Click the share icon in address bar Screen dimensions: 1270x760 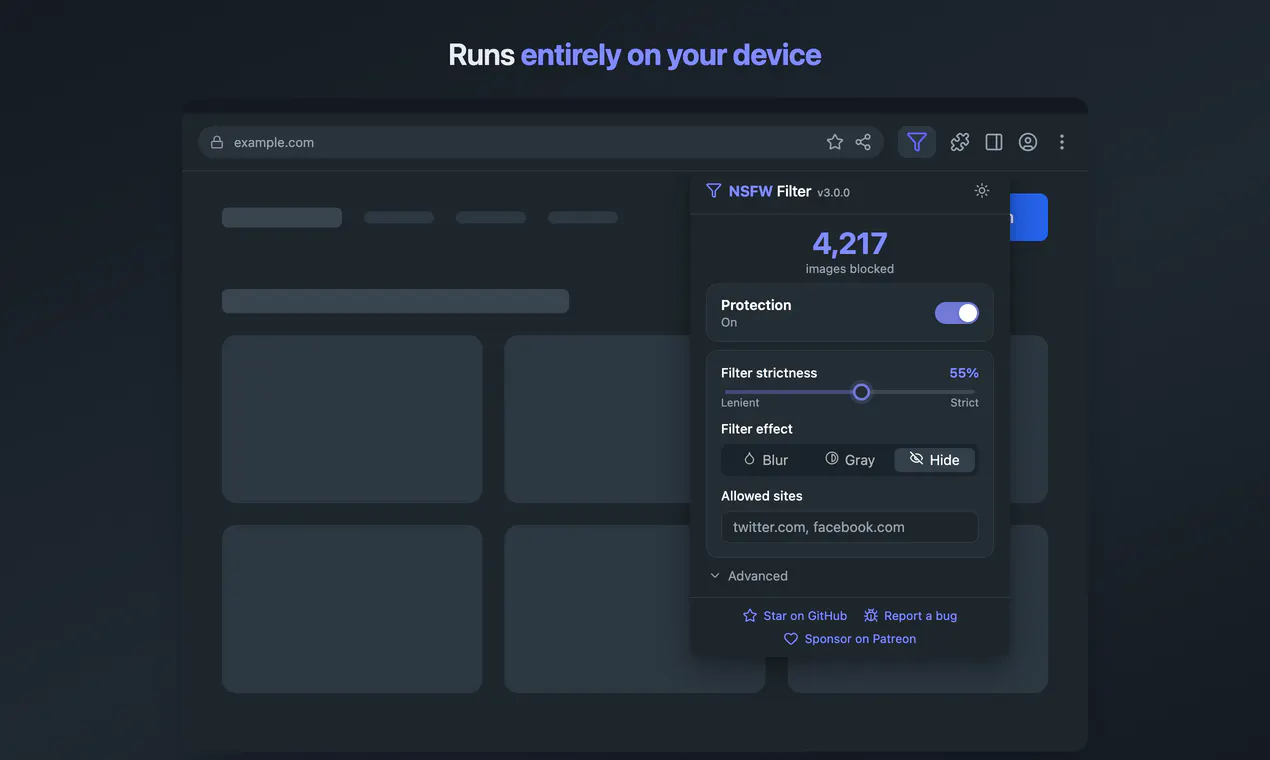tap(863, 142)
